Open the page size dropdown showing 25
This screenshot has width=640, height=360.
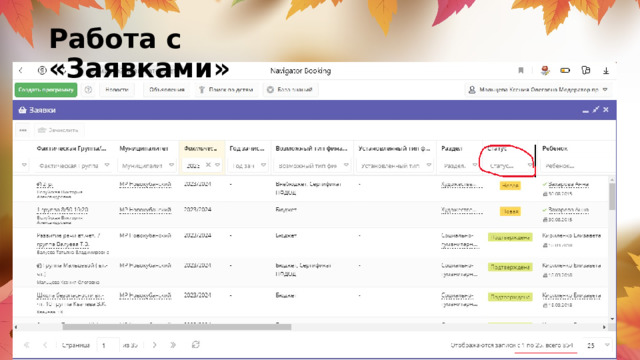[607, 345]
